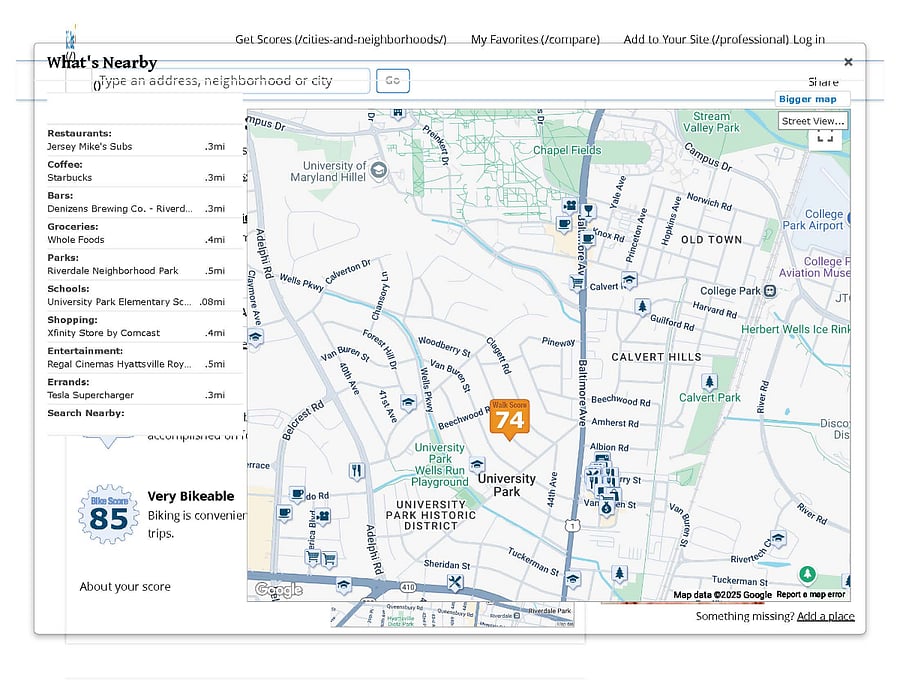Click the Share link

click(x=823, y=82)
